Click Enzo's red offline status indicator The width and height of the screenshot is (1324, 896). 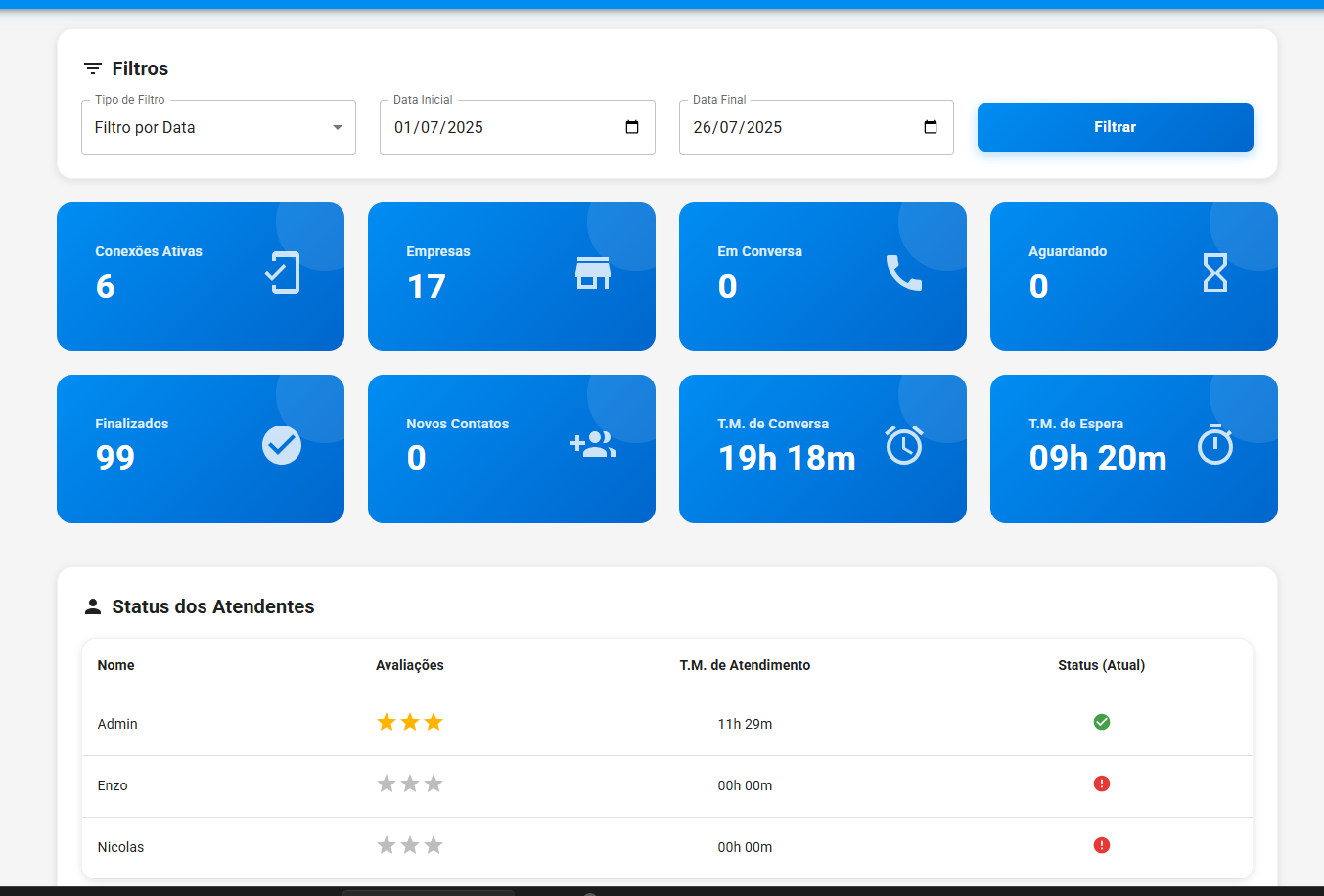click(1102, 784)
